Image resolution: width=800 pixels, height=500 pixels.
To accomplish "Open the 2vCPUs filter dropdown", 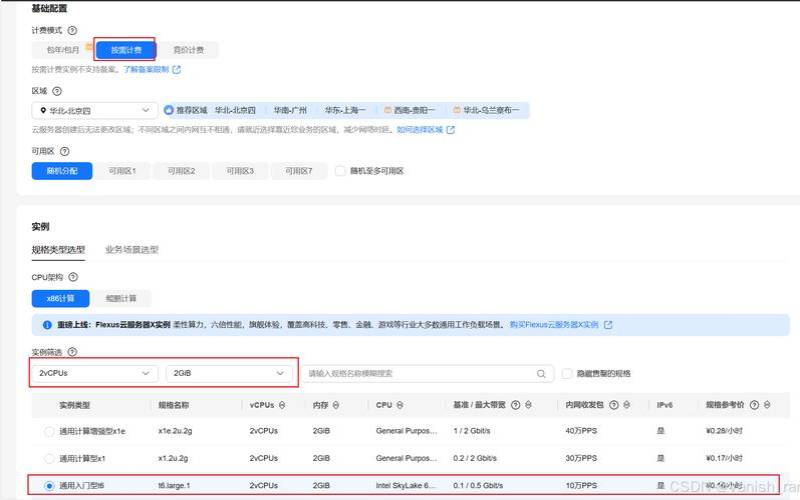I will pos(95,373).
